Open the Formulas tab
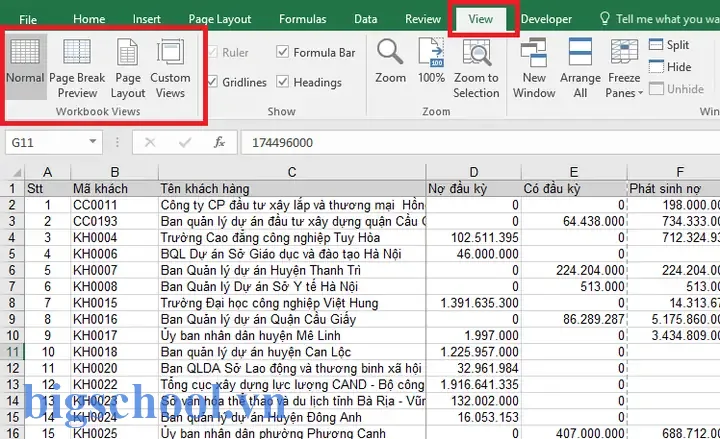This screenshot has height=439, width=720. coord(302,19)
